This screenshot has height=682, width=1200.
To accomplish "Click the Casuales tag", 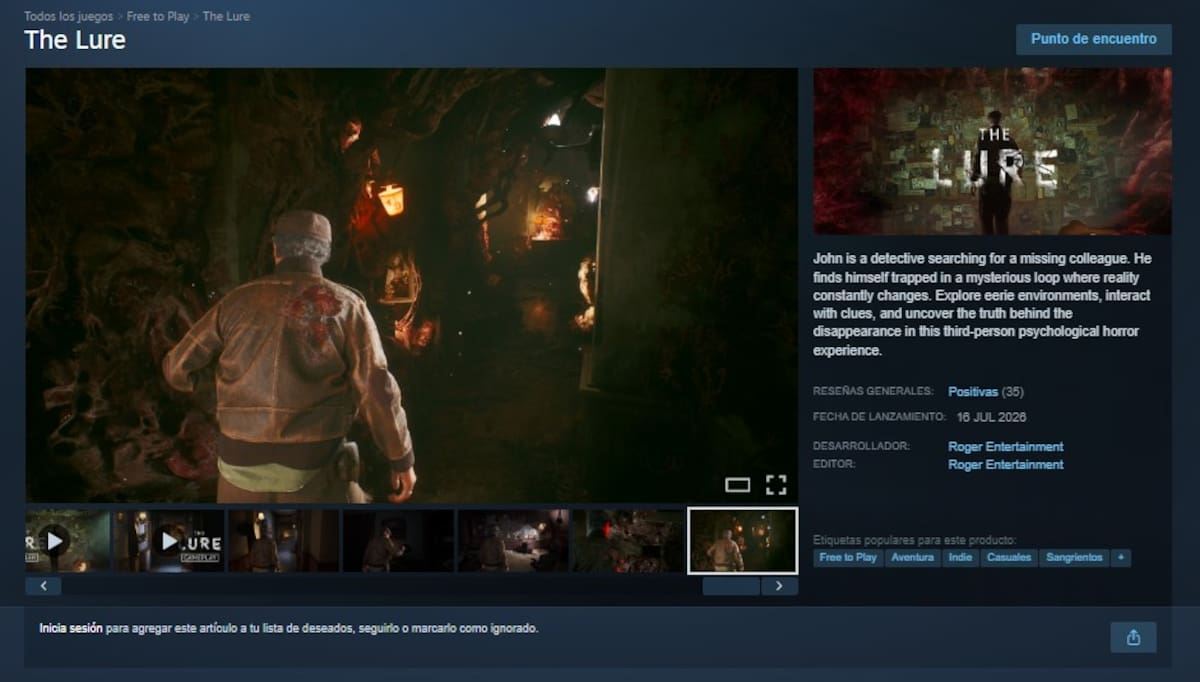I will point(1008,558).
